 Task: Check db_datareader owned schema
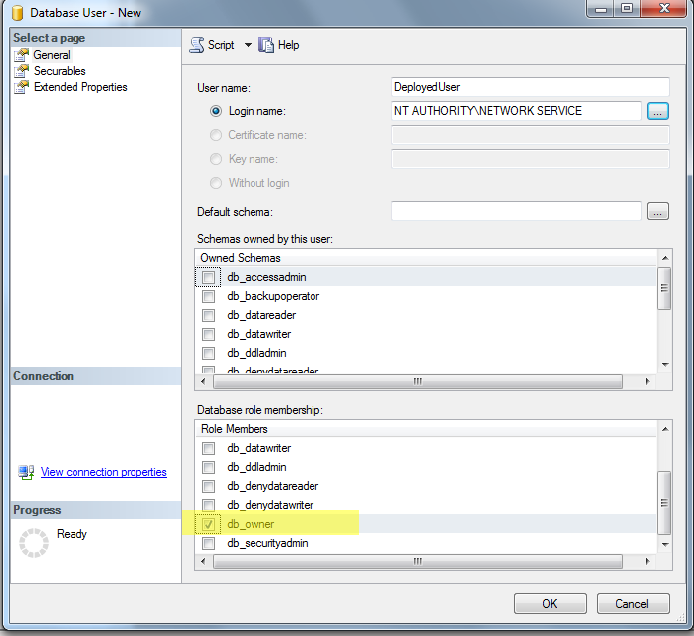click(x=208, y=315)
